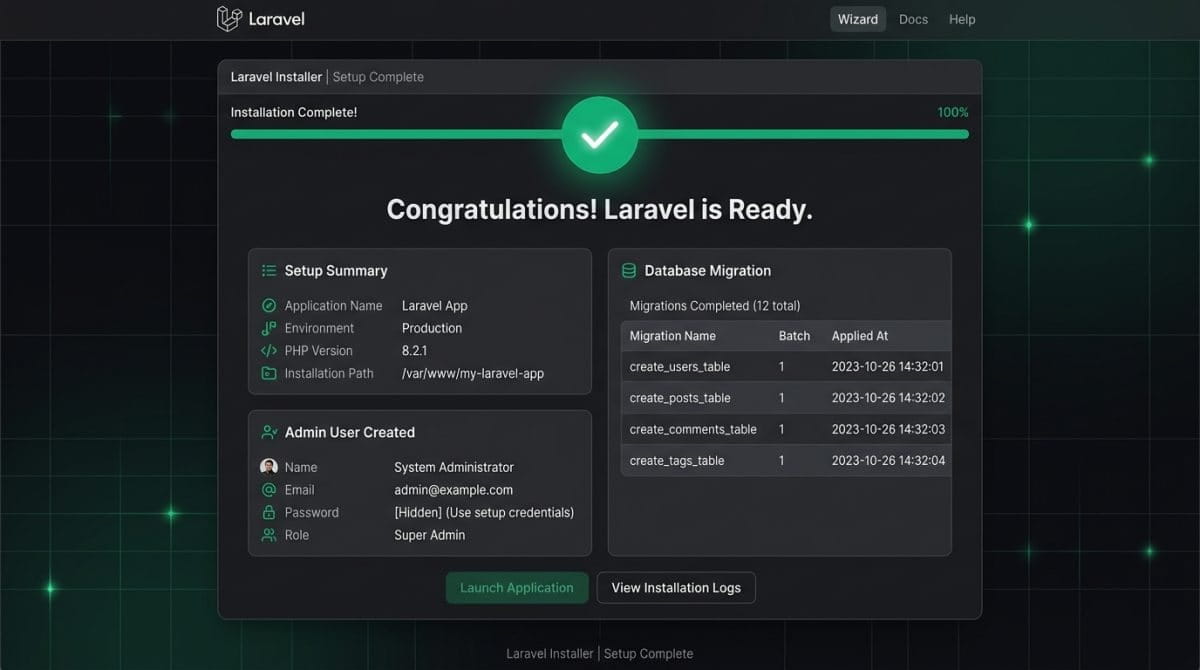This screenshot has width=1200, height=670.
Task: Click the Laravel App name value
Action: pyautogui.click(x=435, y=306)
